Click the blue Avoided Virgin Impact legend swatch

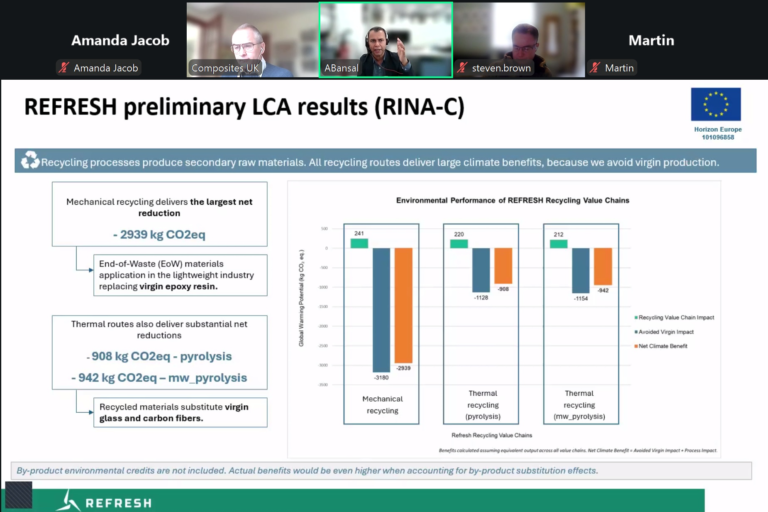(636, 332)
